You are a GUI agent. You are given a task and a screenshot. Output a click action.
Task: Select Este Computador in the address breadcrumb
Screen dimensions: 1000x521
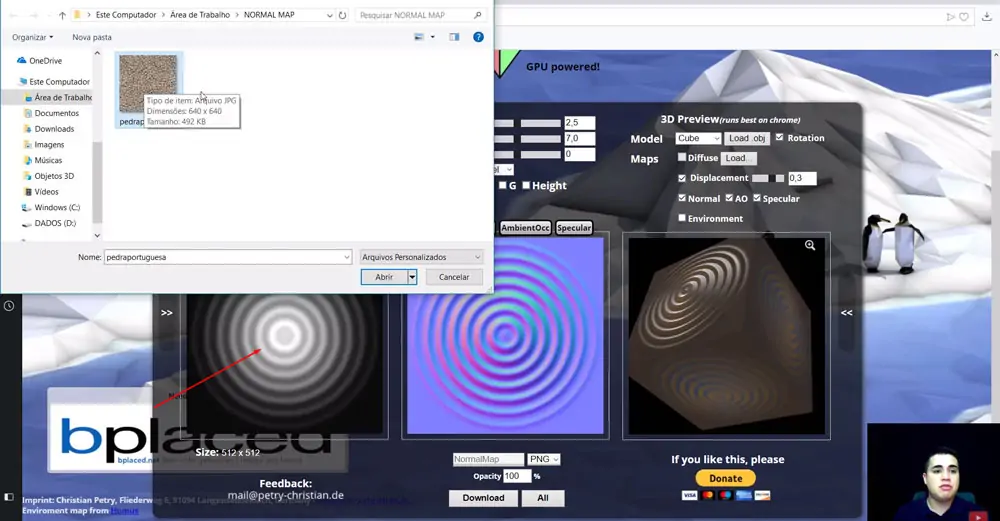[x=126, y=15]
